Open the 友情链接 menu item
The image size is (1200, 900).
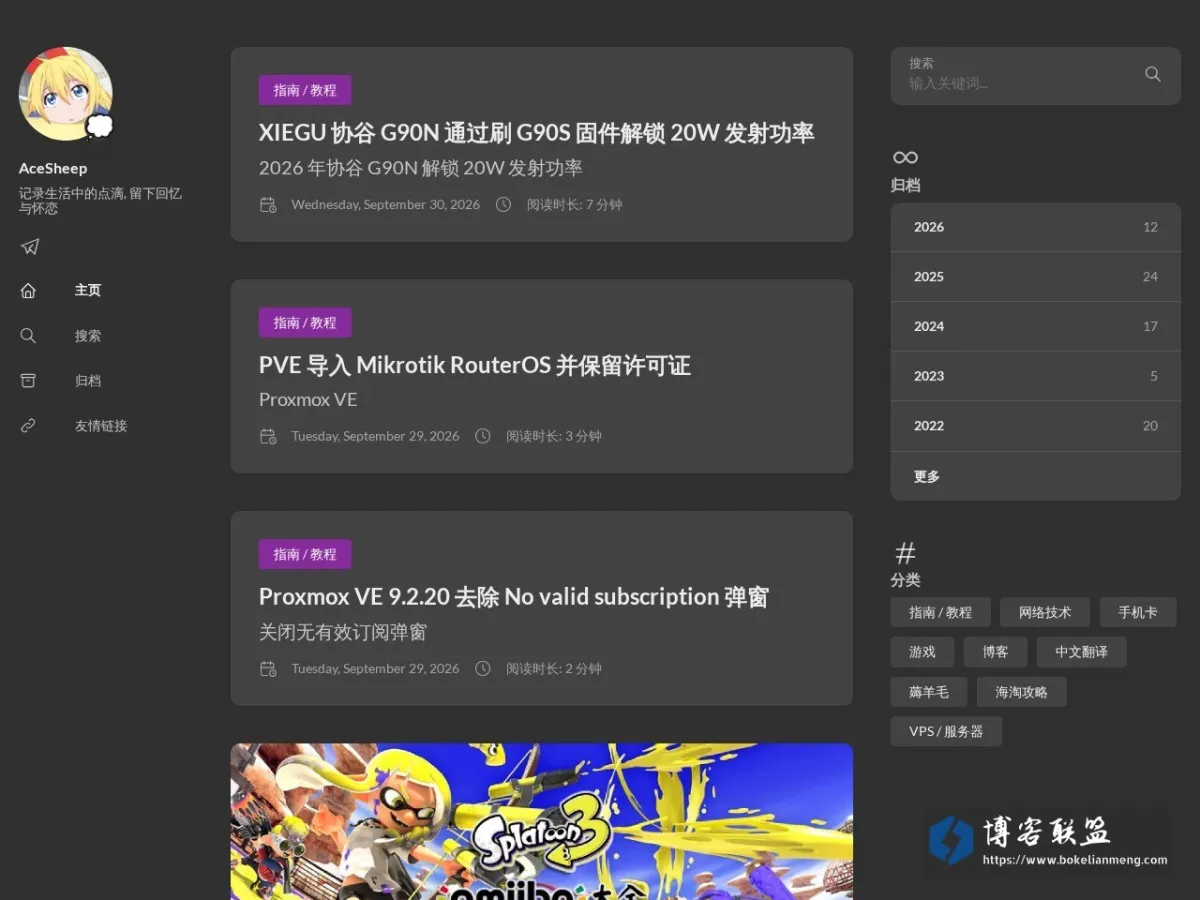click(x=101, y=426)
